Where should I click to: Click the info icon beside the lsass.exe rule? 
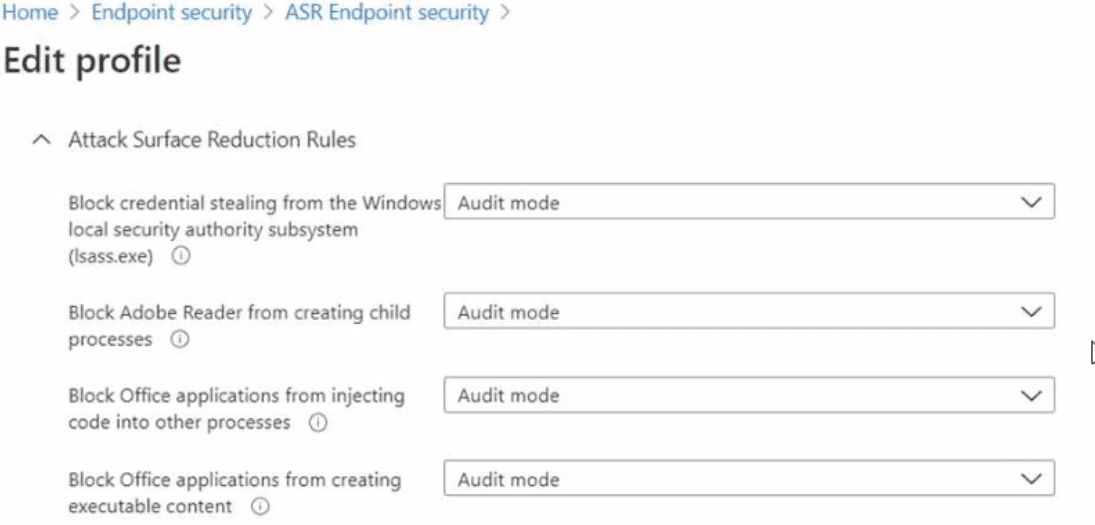click(181, 256)
